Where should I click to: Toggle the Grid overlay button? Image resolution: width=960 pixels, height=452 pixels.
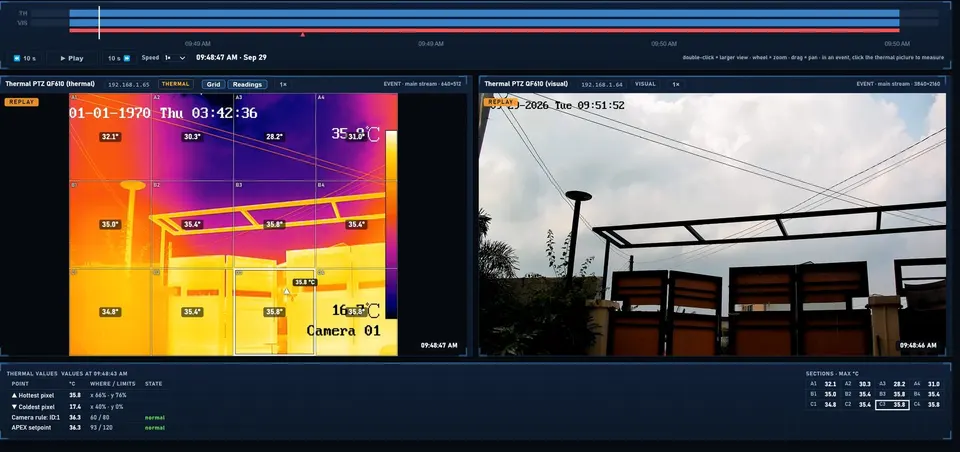click(x=213, y=85)
